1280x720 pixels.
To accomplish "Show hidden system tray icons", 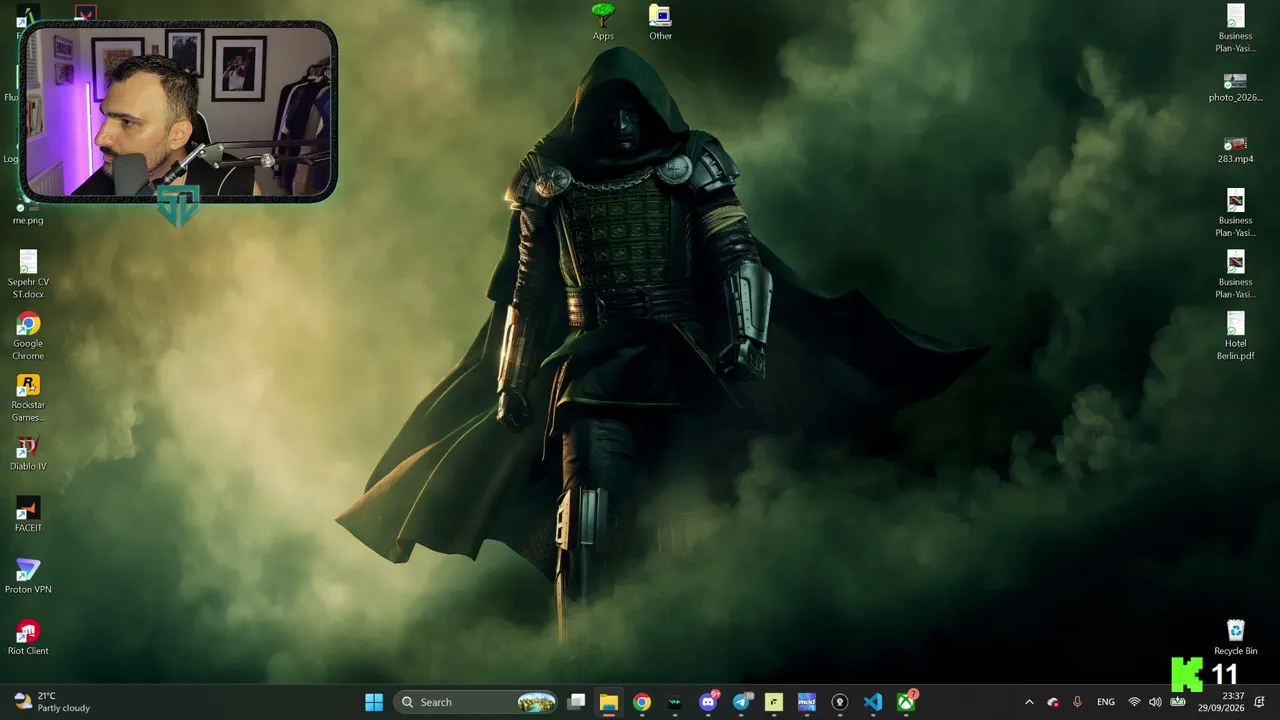I will coord(1029,702).
